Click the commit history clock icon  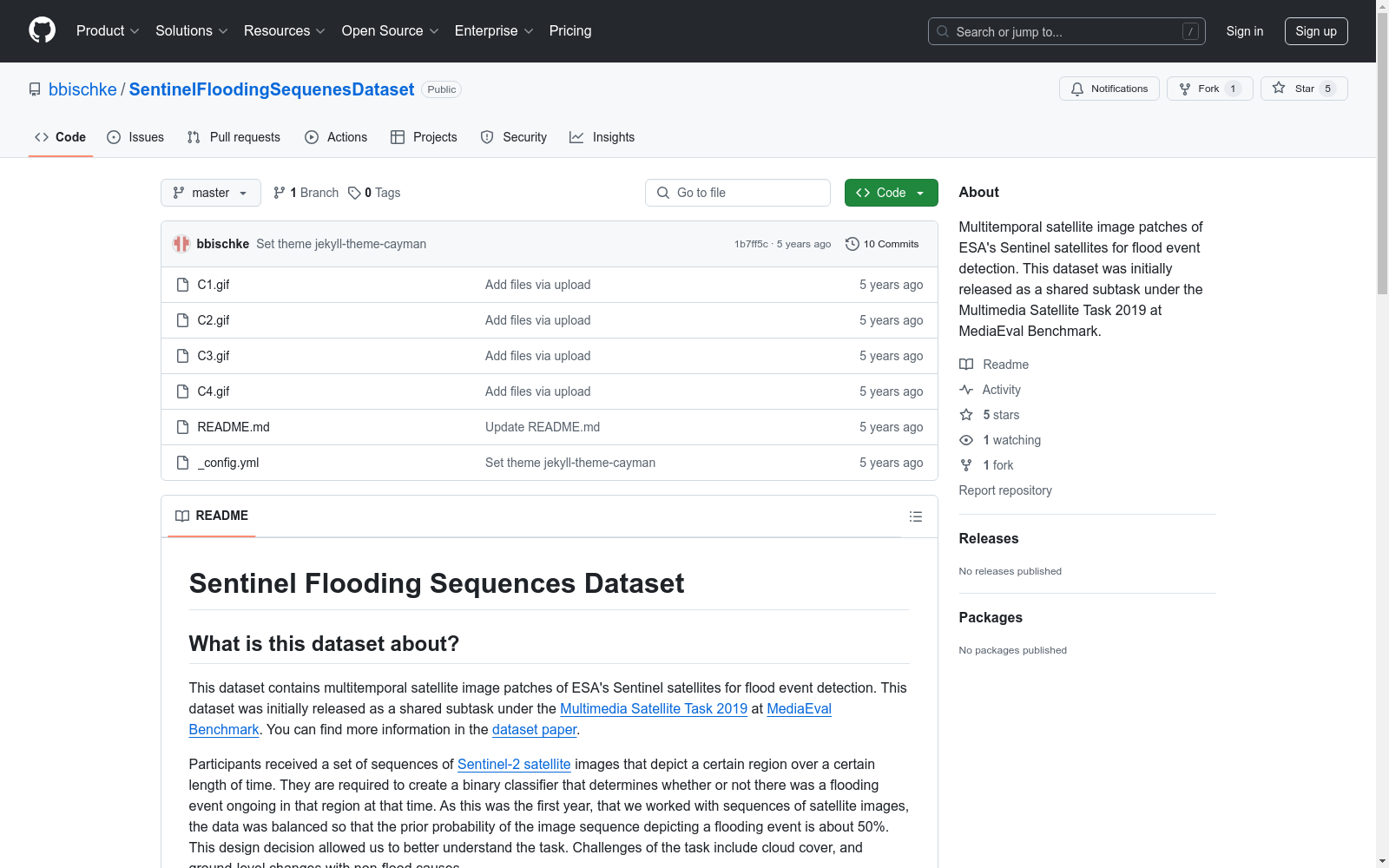(x=852, y=244)
